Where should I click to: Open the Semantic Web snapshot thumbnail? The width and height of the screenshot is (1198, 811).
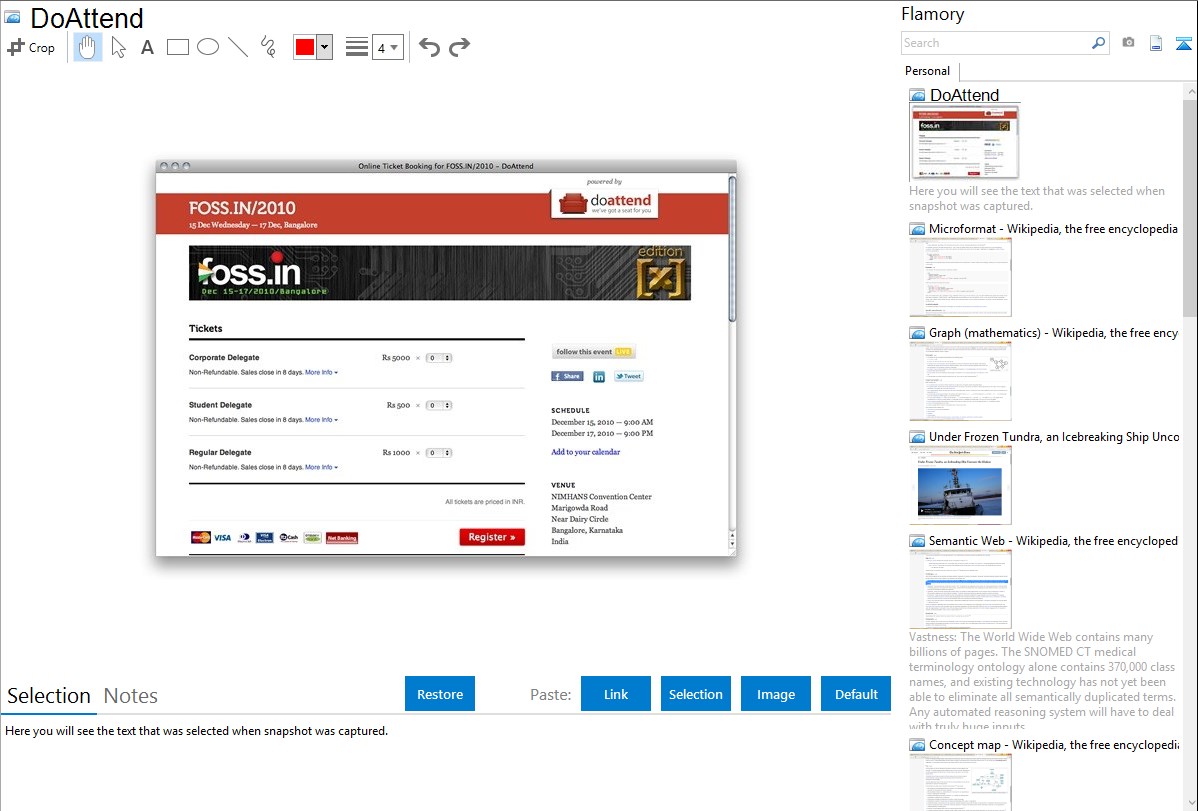[960, 589]
